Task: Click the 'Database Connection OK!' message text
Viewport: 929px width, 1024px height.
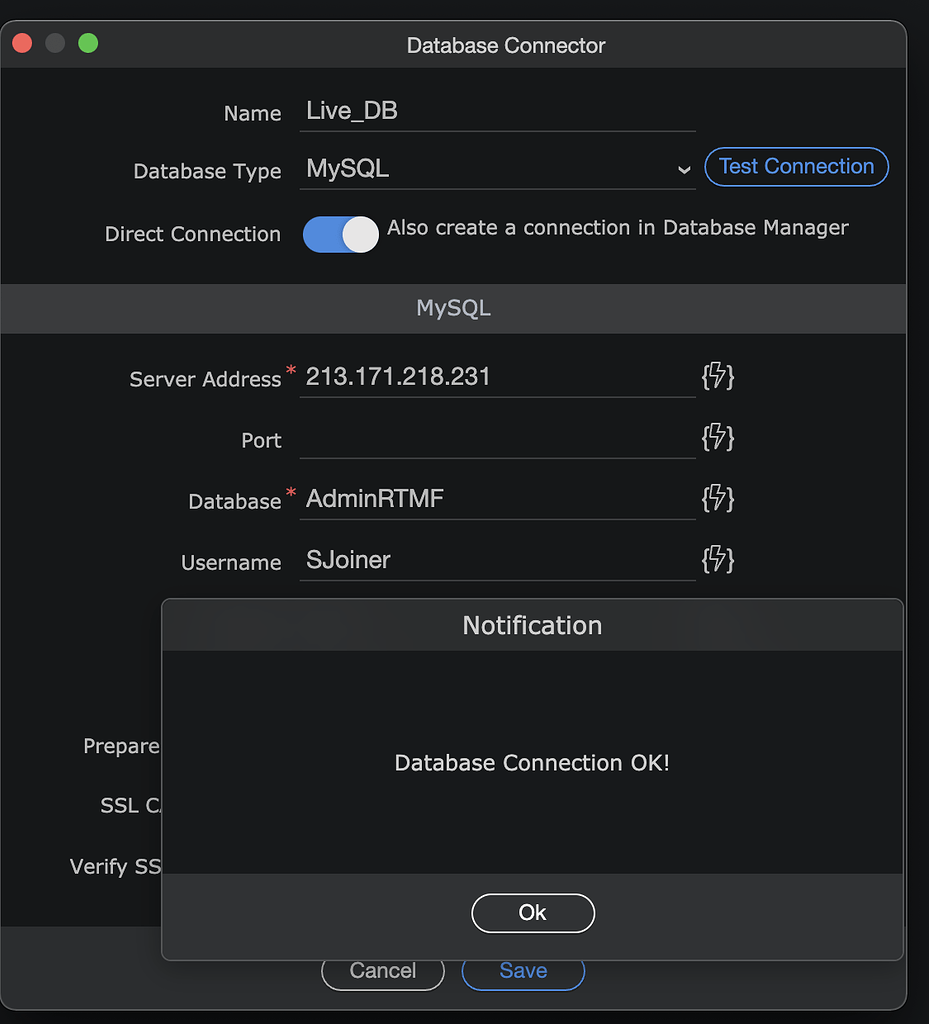Action: click(532, 763)
